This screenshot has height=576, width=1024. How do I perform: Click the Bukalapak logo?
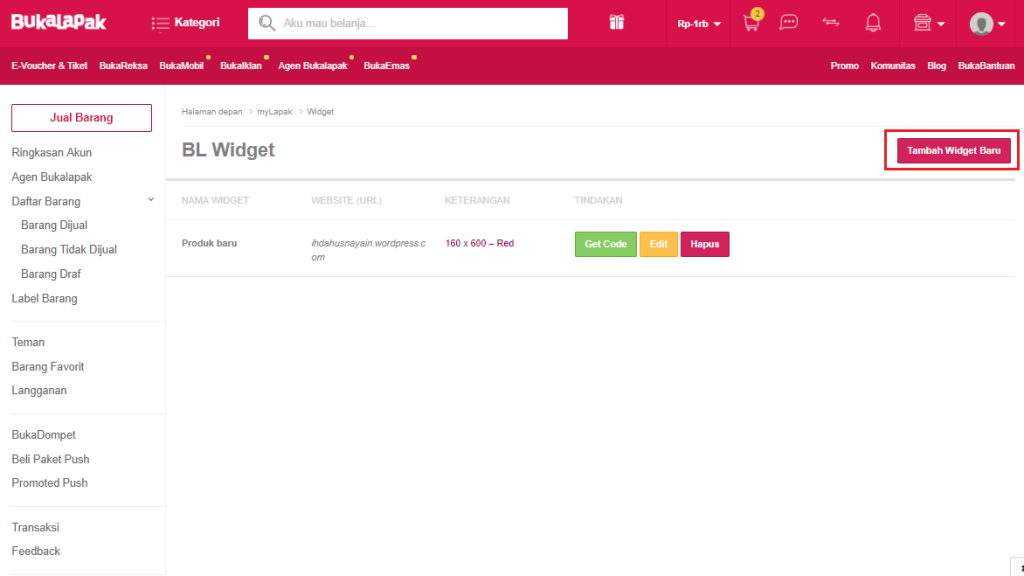point(59,22)
